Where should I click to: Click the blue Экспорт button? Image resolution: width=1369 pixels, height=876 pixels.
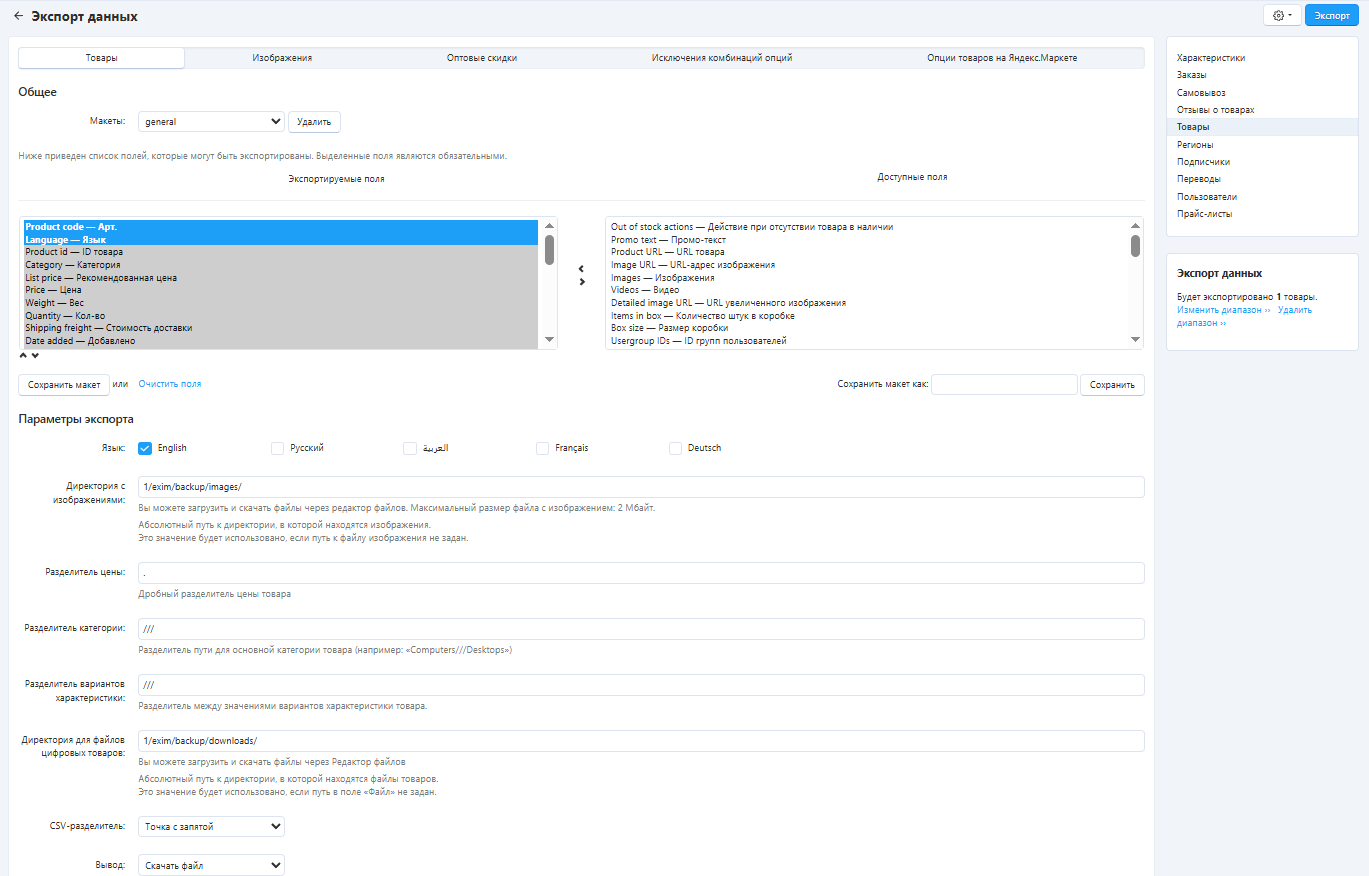[1332, 16]
